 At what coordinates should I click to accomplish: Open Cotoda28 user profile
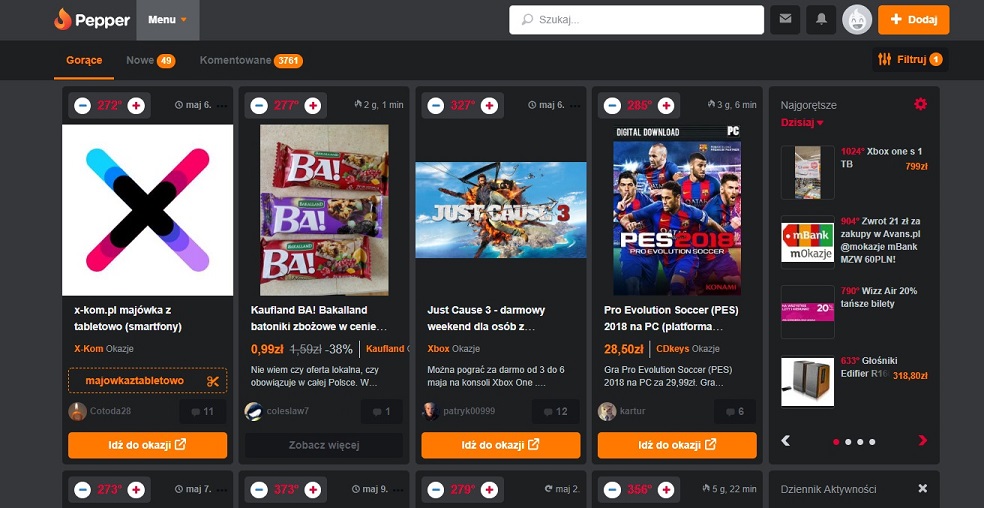point(100,411)
